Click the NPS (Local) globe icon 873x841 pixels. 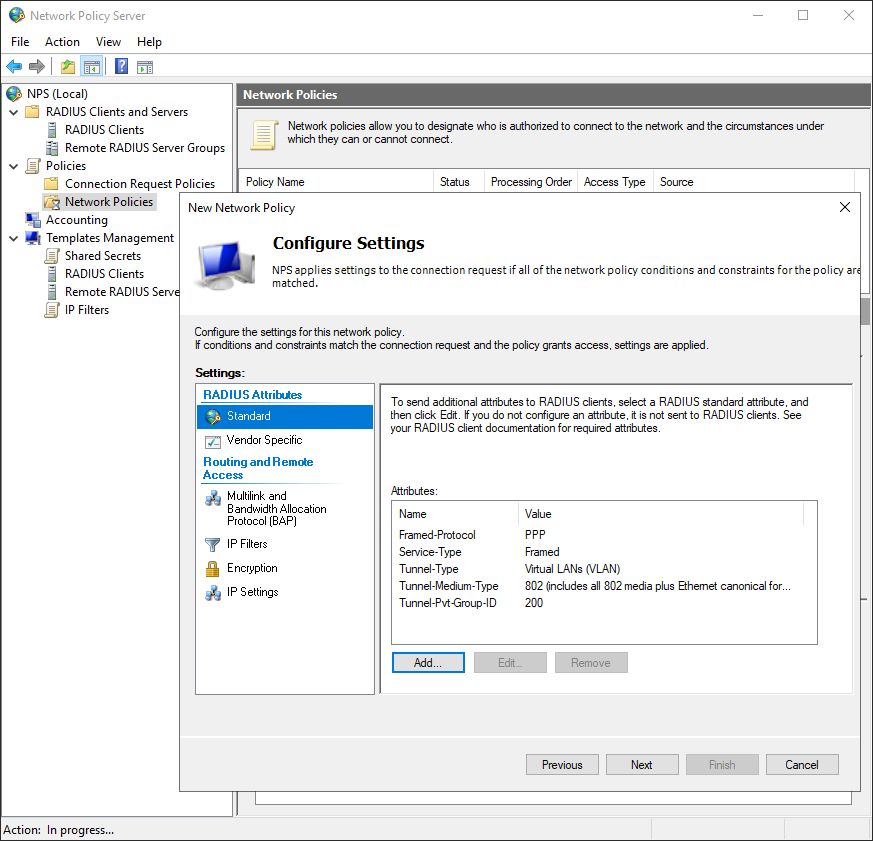pyautogui.click(x=14, y=94)
